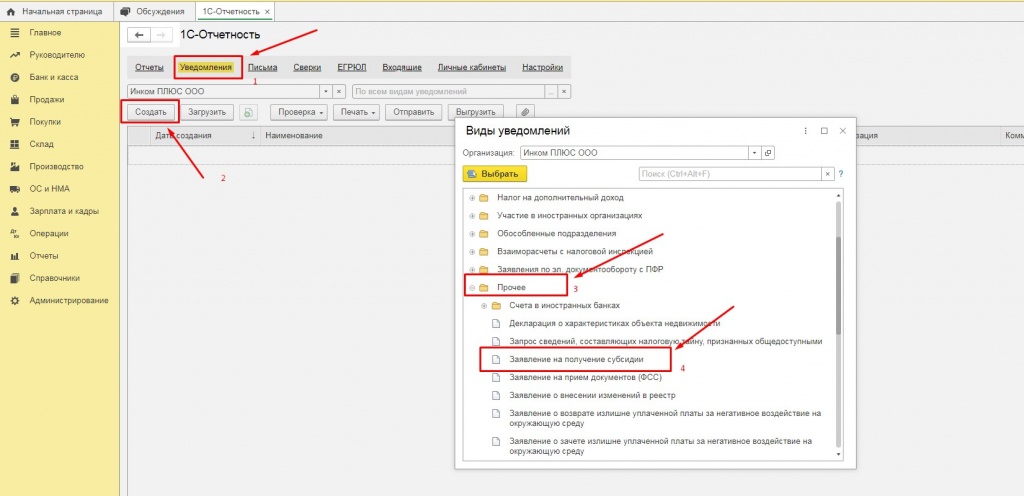This screenshot has width=1024, height=496.
Task: Open the Операции section
Action: 48,233
